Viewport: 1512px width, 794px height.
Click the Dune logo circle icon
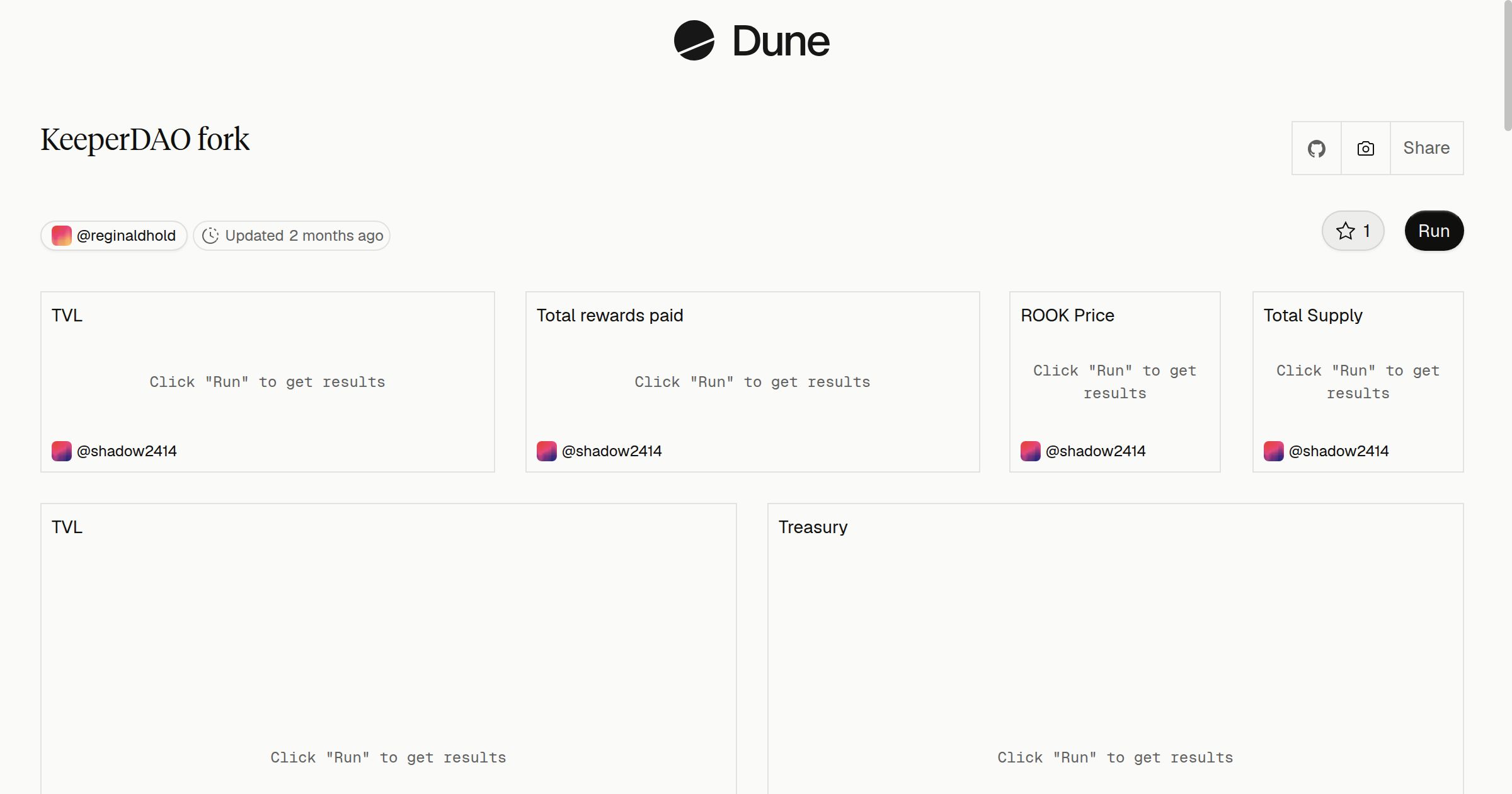point(694,41)
